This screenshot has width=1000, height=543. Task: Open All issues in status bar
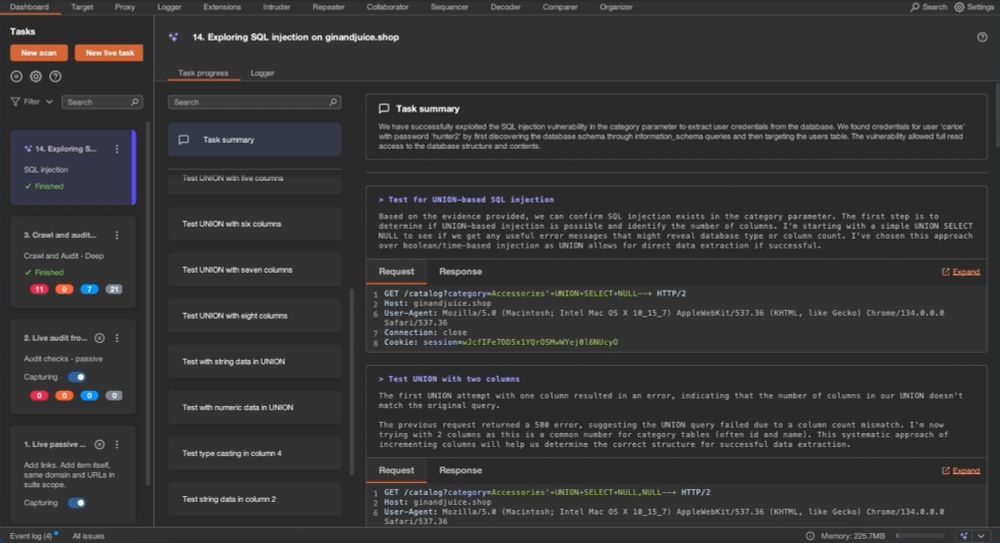coord(88,536)
